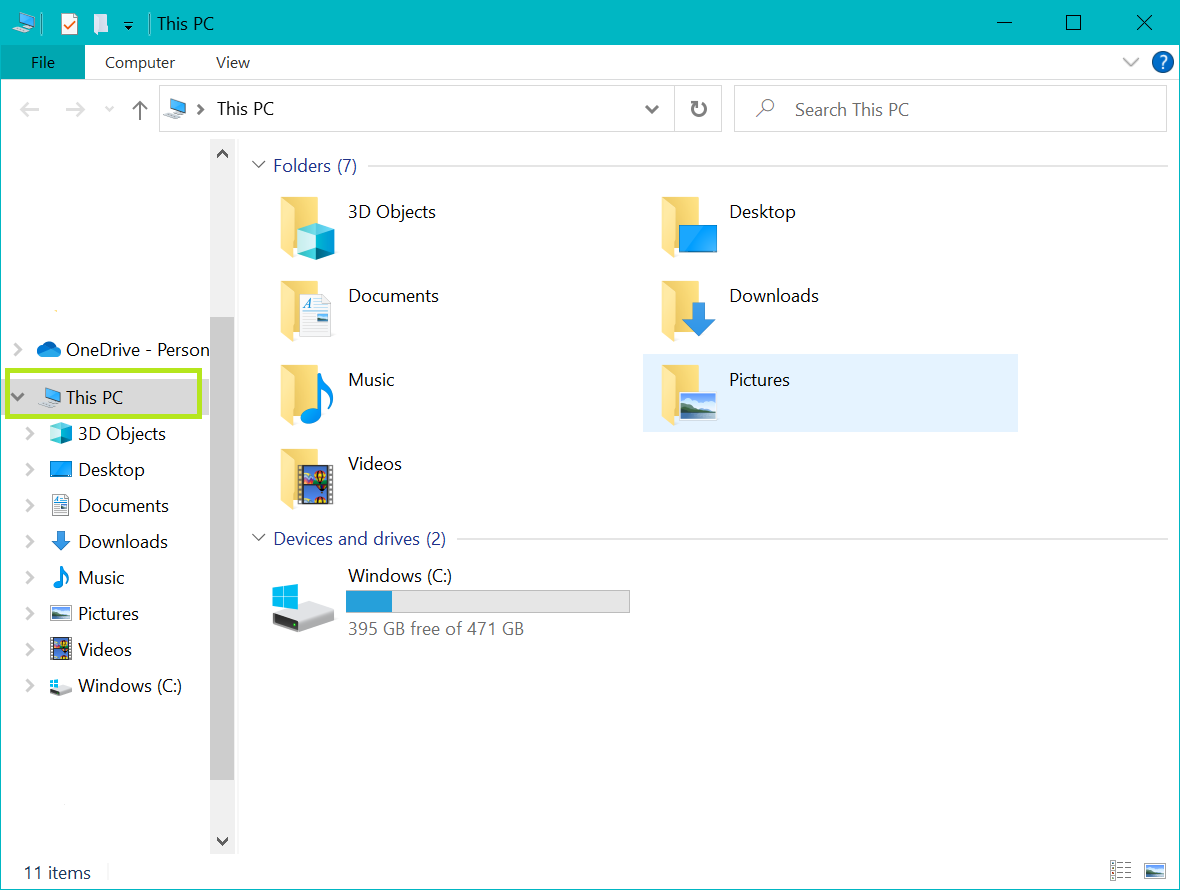Viewport: 1180px width, 890px height.
Task: Switch to the Computer tab
Action: 139,62
